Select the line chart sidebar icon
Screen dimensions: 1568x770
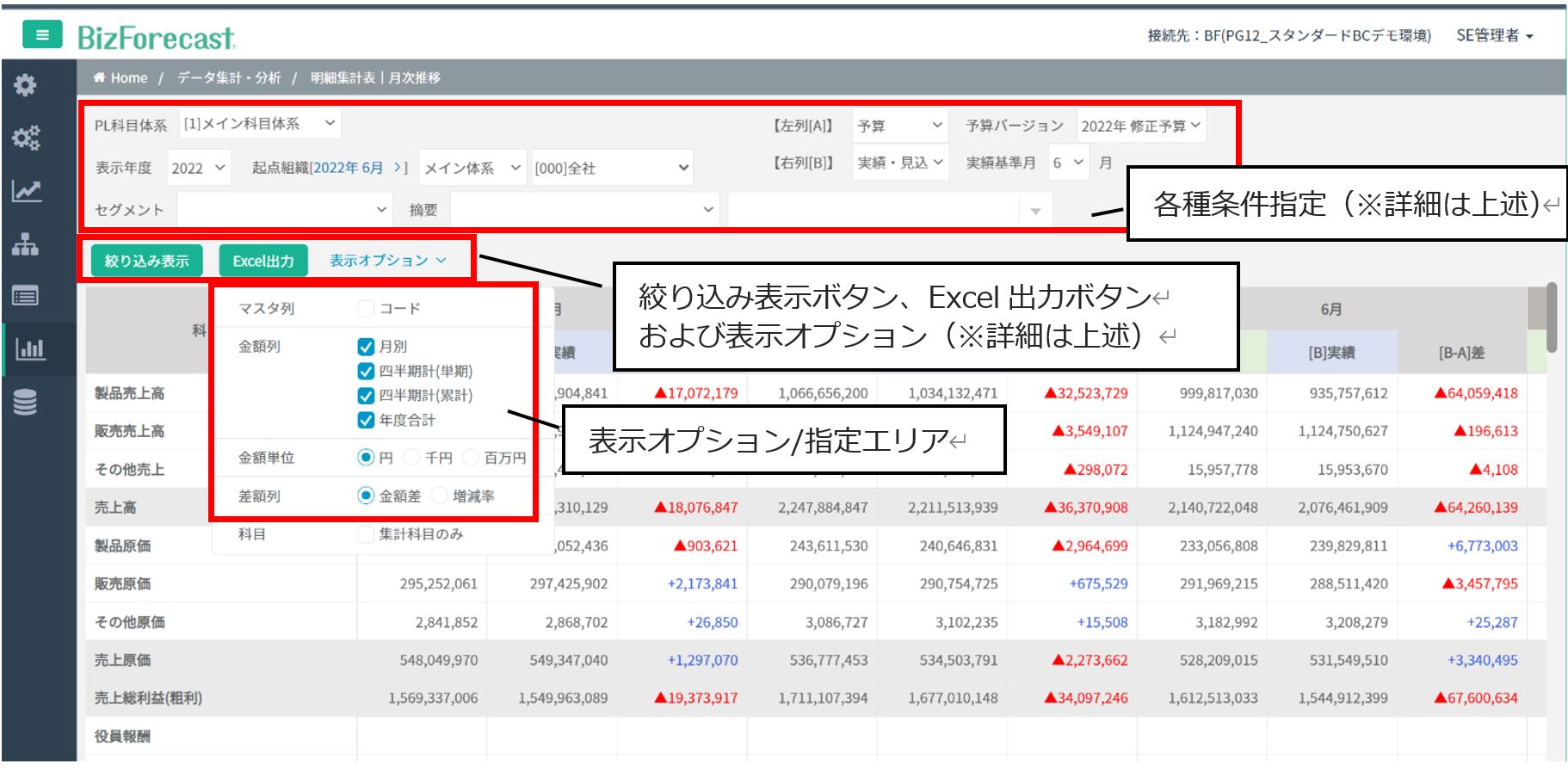(x=26, y=191)
